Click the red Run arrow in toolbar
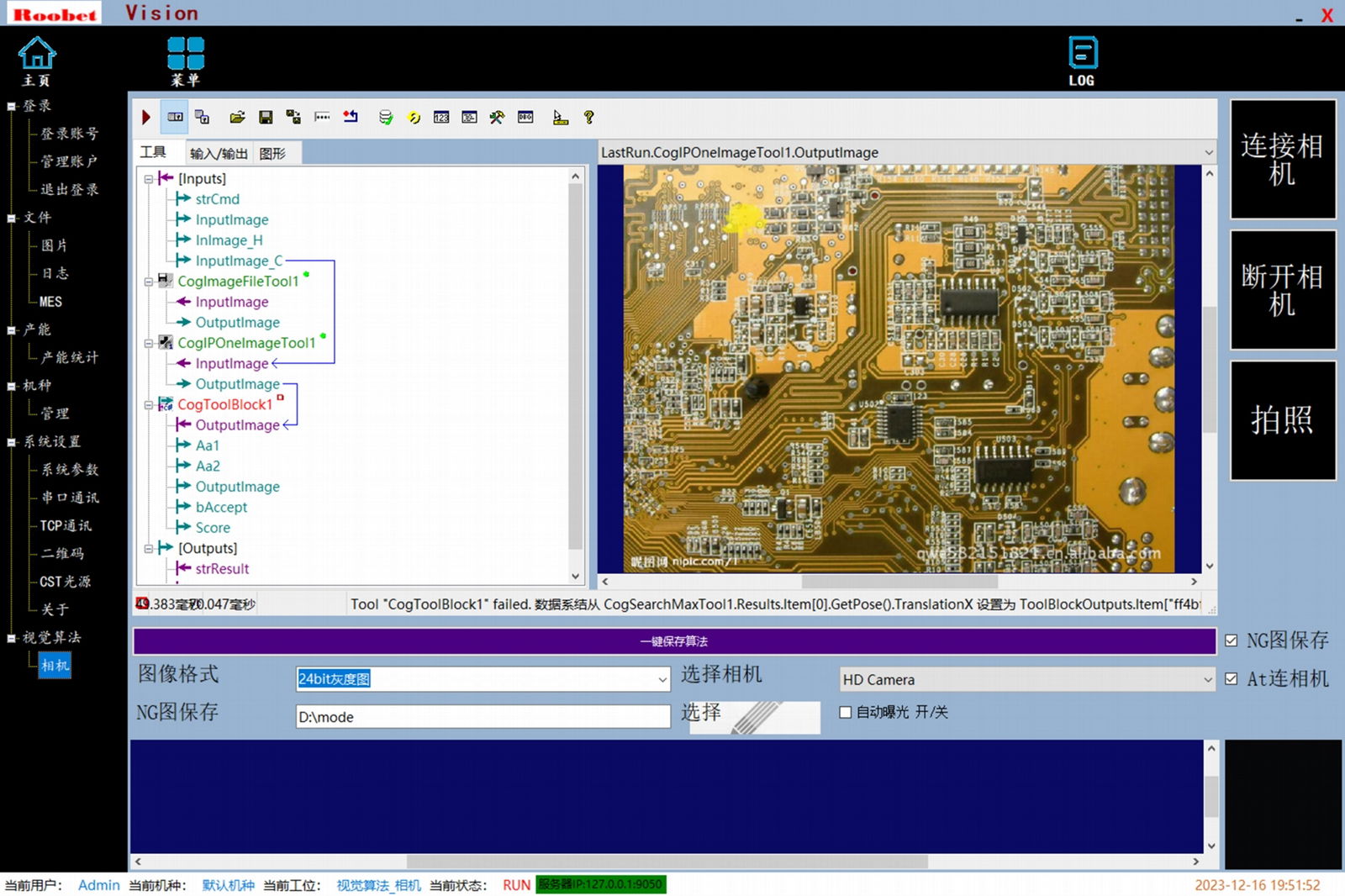This screenshot has width=1345, height=896. tap(146, 118)
